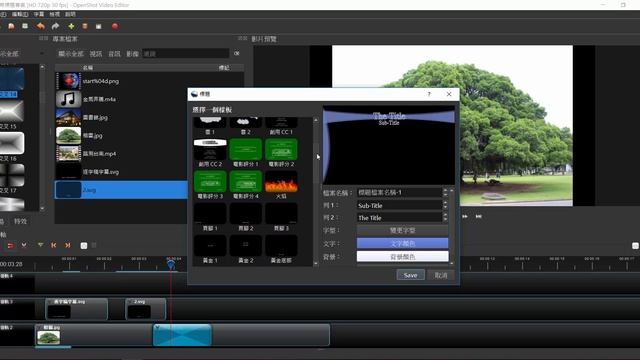The width and height of the screenshot is (640, 360).
Task: Click the green Add Marker icon
Action: (x=40, y=245)
